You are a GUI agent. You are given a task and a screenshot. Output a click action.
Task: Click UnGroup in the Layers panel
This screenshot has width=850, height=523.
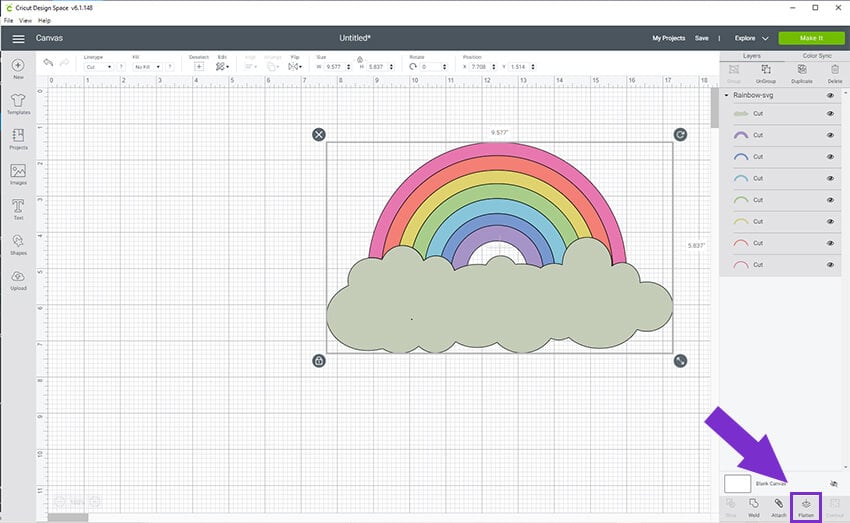[x=765, y=73]
